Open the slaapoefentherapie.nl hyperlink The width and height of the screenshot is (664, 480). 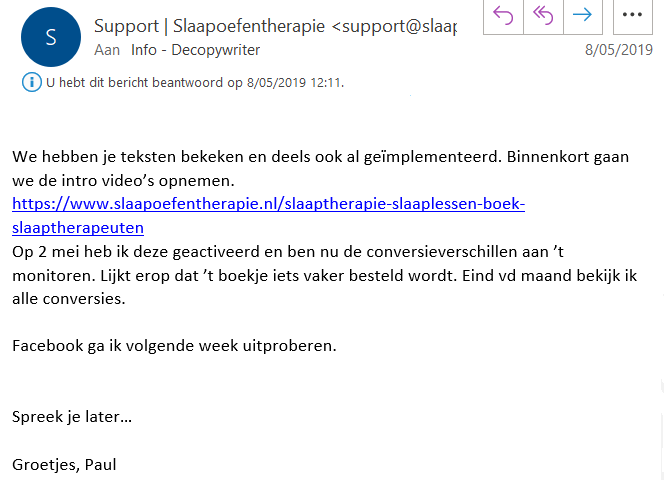(x=268, y=203)
